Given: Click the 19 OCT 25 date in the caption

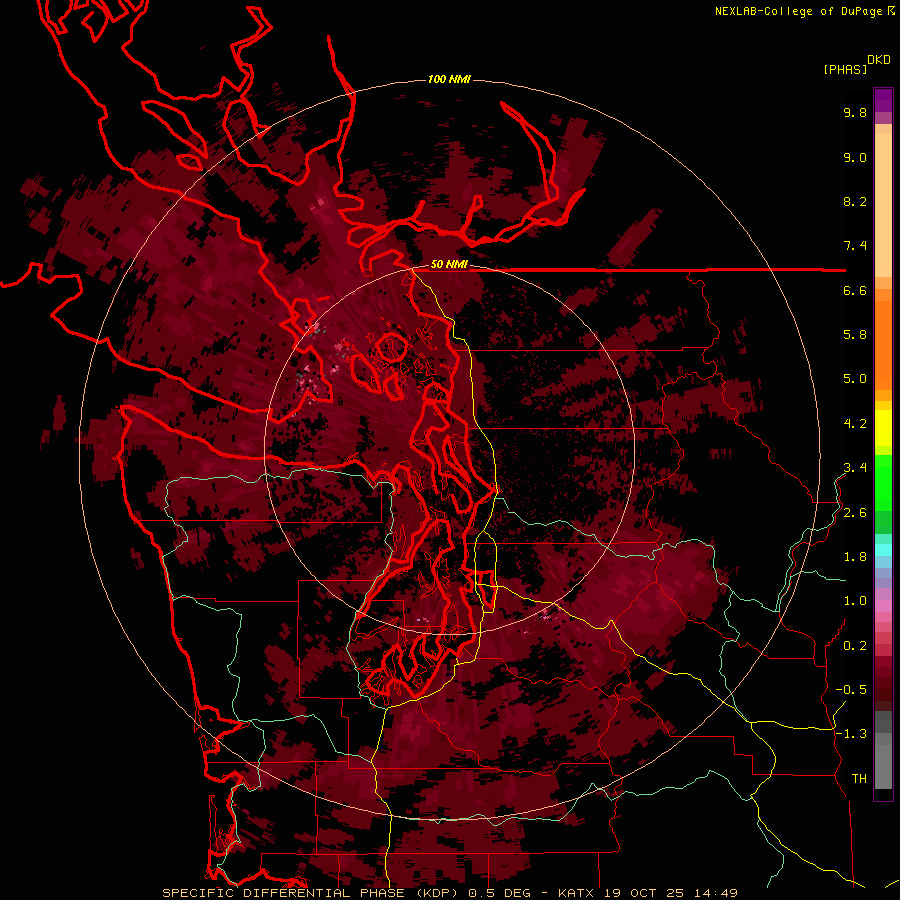Looking at the screenshot, I should tap(643, 893).
